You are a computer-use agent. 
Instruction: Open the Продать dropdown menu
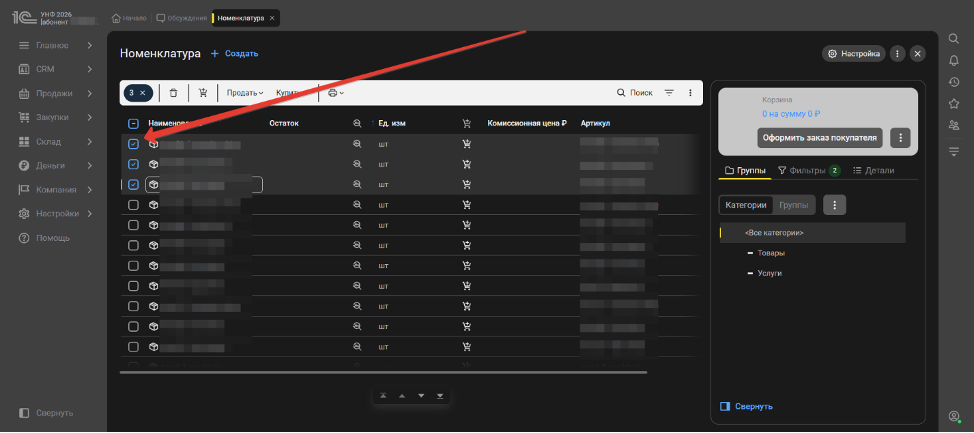(x=245, y=93)
